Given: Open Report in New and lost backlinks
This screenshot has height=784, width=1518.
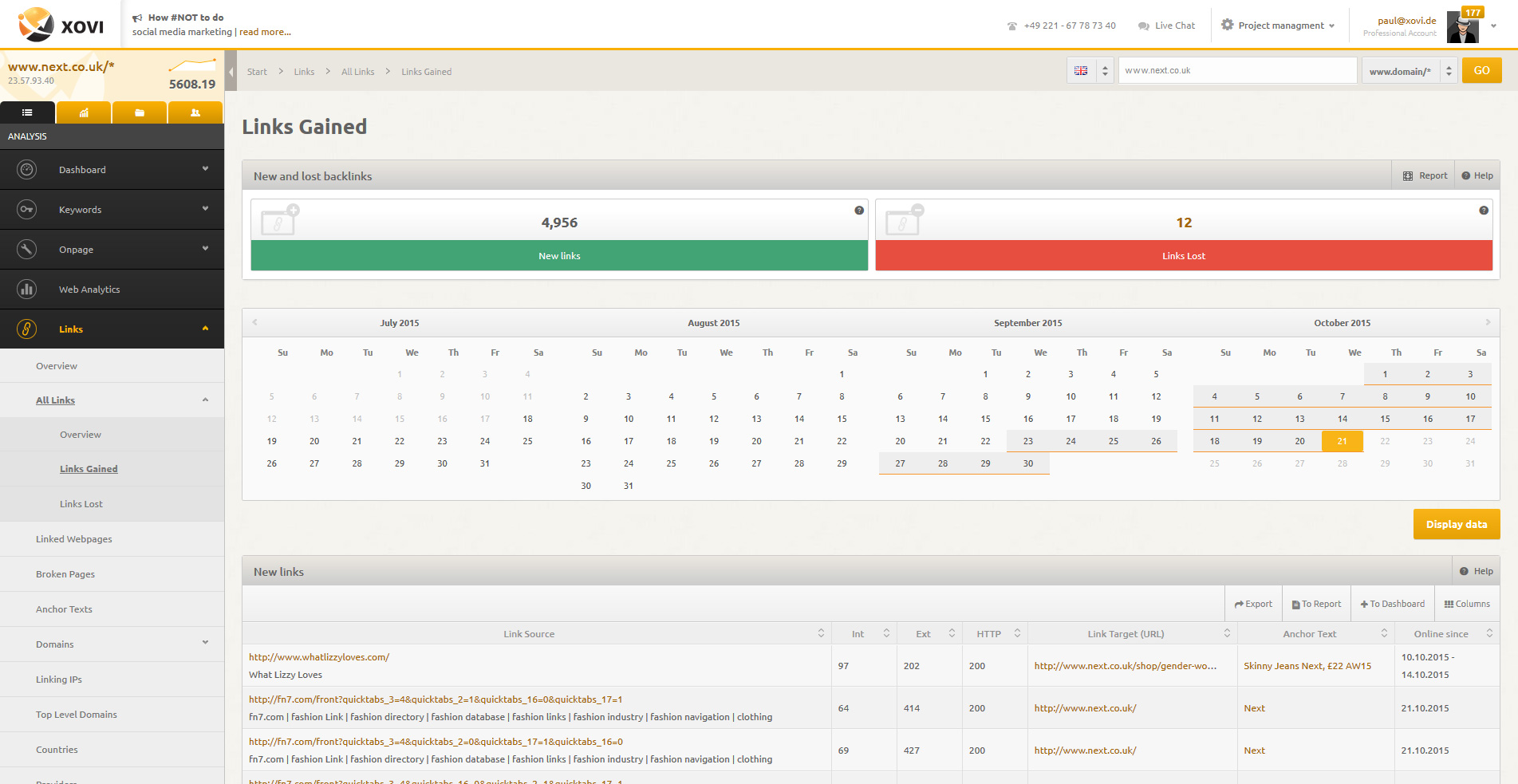Looking at the screenshot, I should [x=1425, y=175].
